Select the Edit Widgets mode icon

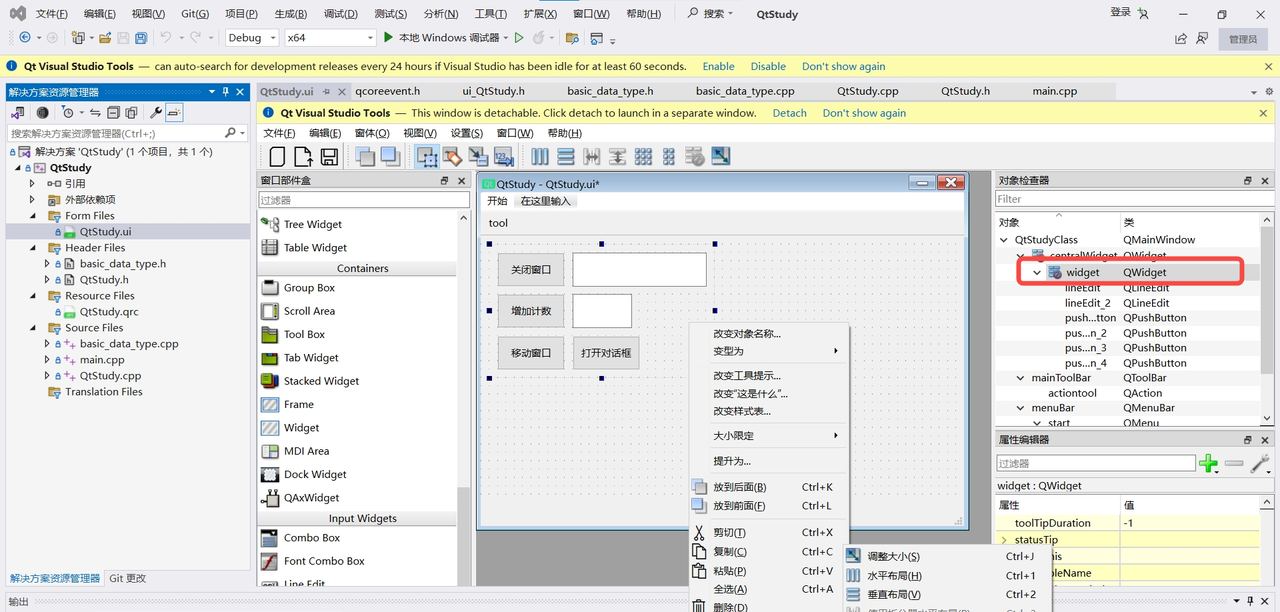(427, 157)
